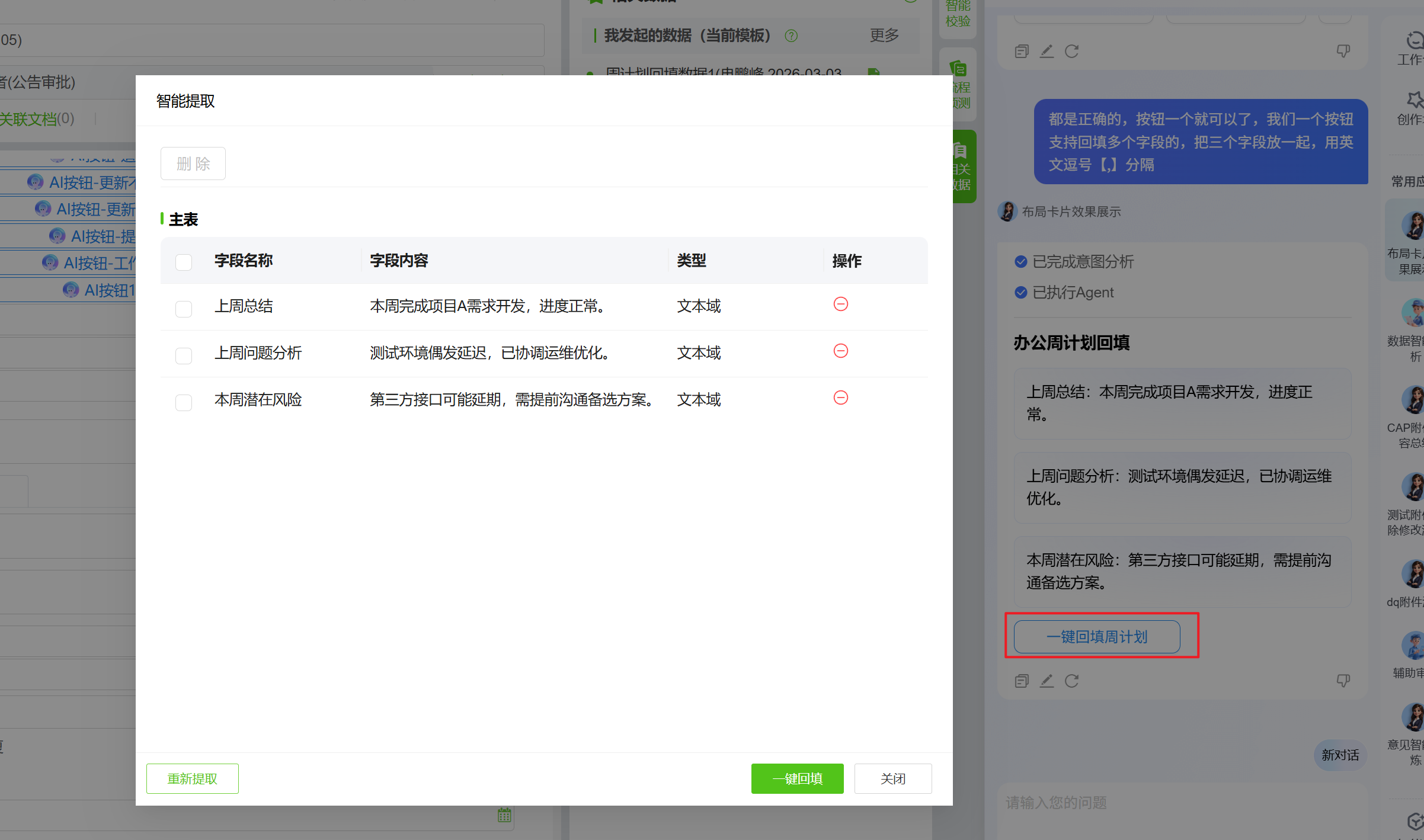The image size is (1424, 840).
Task: Tick the 本周潜在风险 row checkbox
Action: coord(184,402)
